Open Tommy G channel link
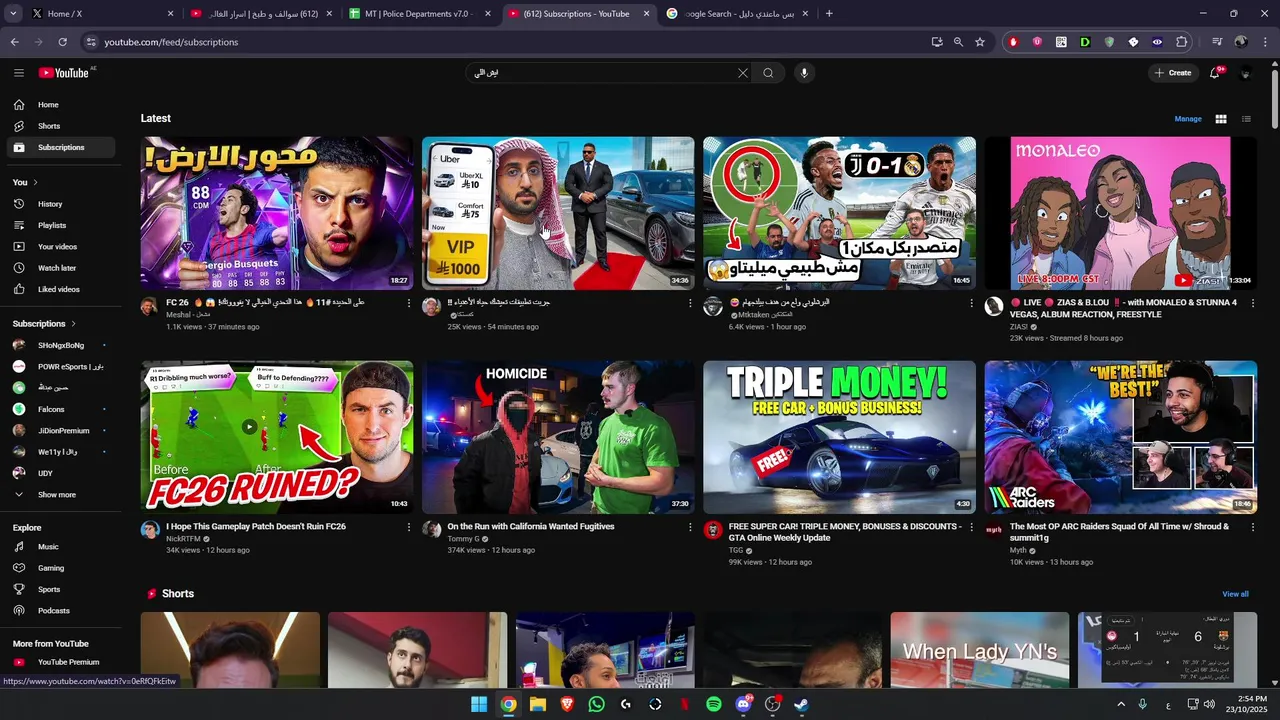Image resolution: width=1280 pixels, height=720 pixels. click(463, 539)
